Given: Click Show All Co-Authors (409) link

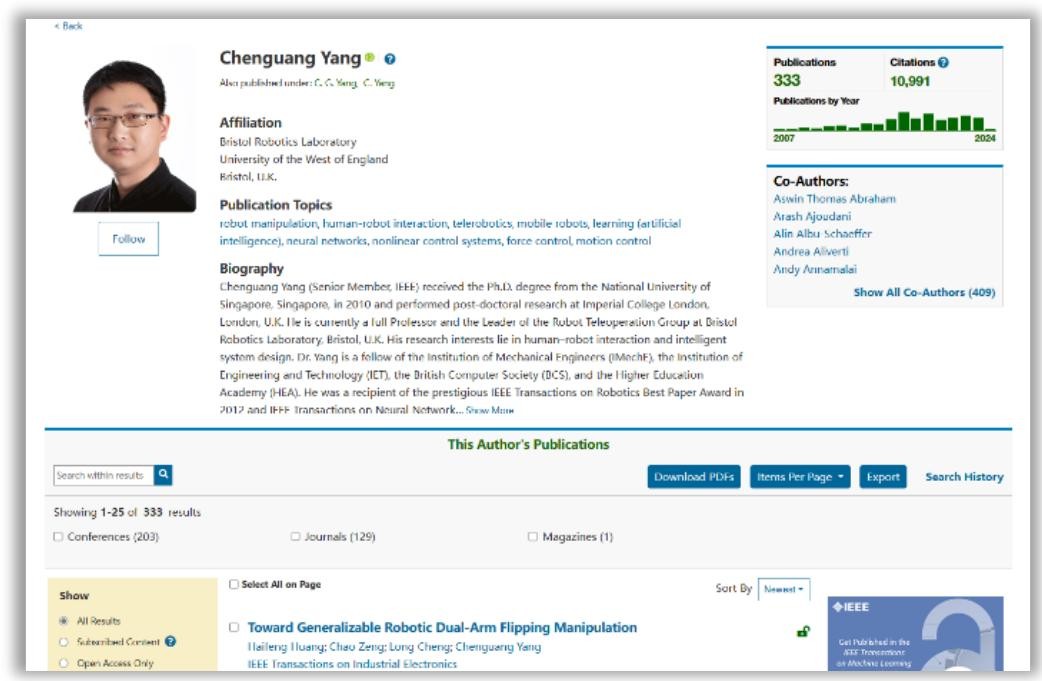Looking at the screenshot, I should point(924,293).
